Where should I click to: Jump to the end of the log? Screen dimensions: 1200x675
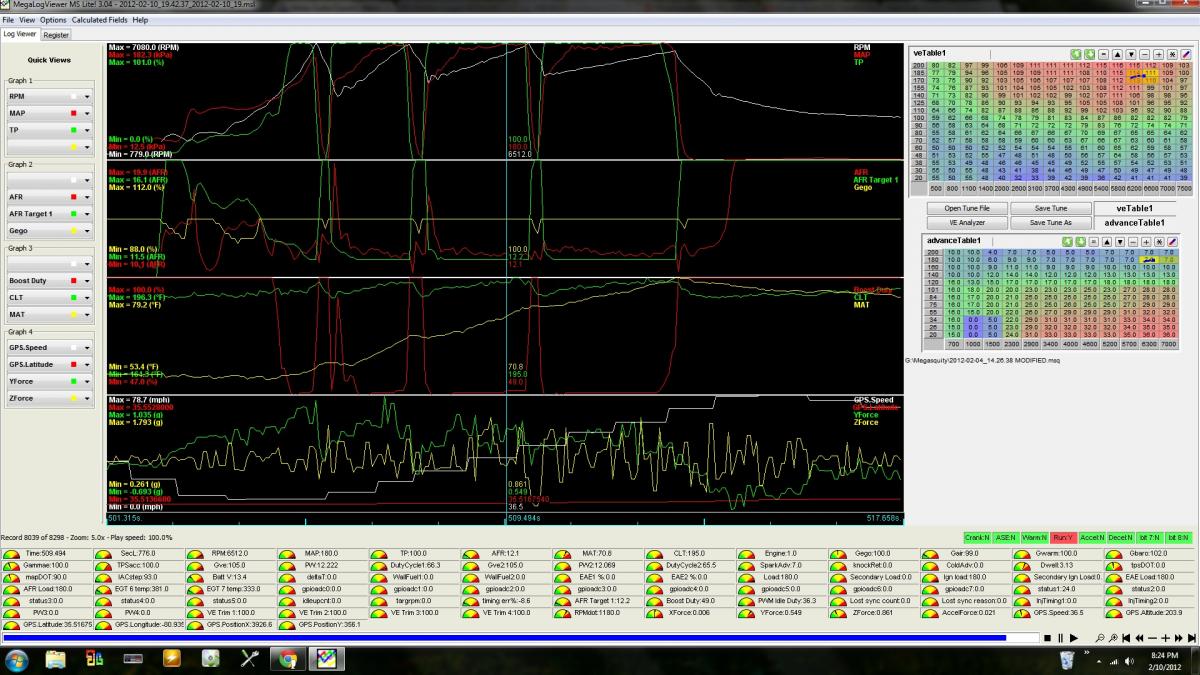[x=1190, y=637]
